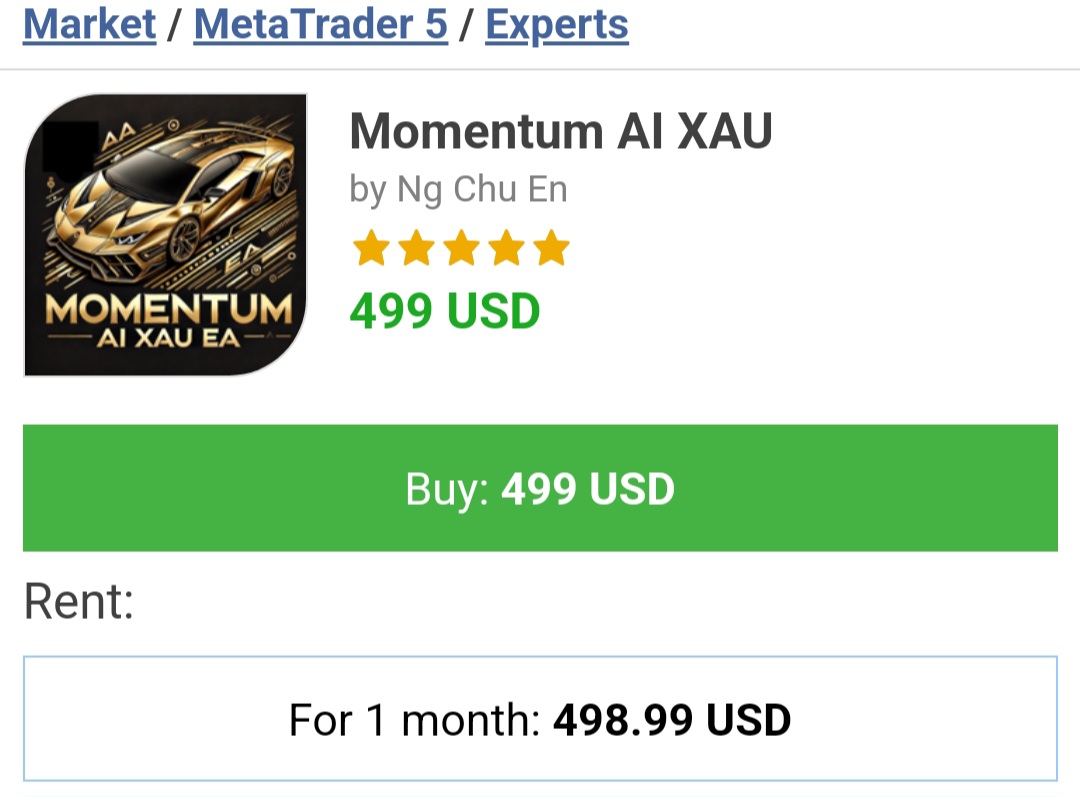Click the gold car in the product logo
Image resolution: width=1080 pixels, height=797 pixels.
(x=180, y=200)
